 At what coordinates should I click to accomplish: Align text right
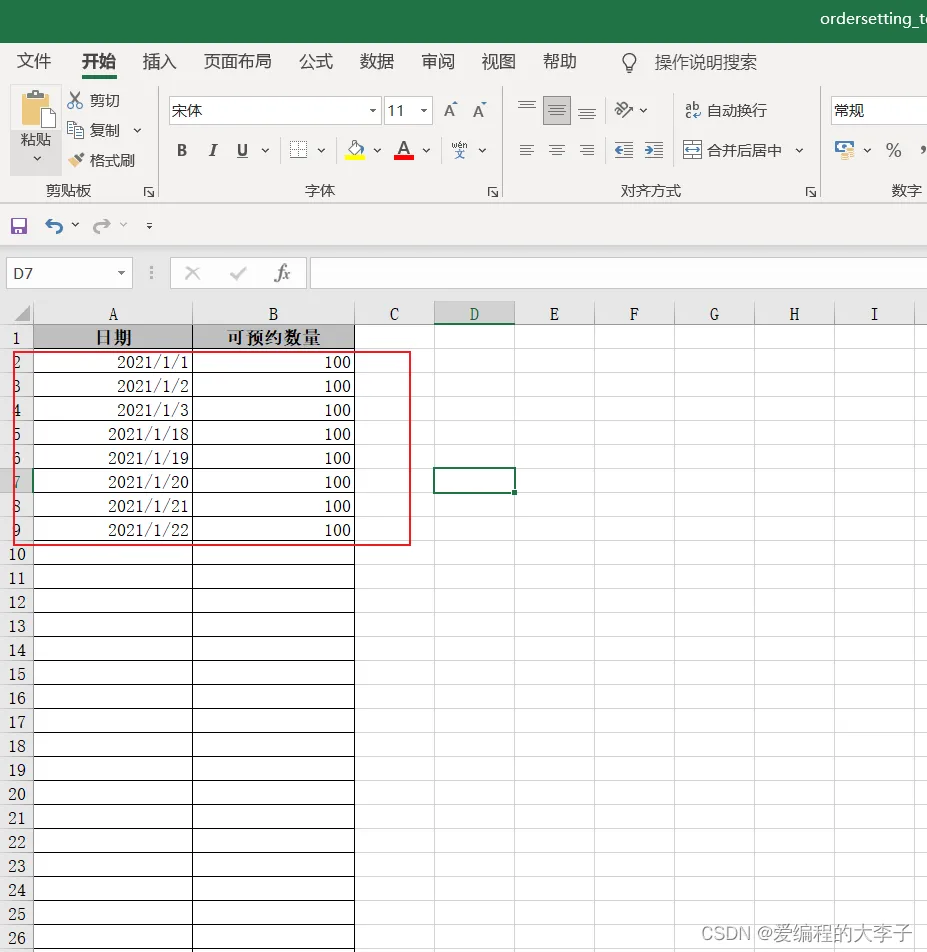pos(586,150)
